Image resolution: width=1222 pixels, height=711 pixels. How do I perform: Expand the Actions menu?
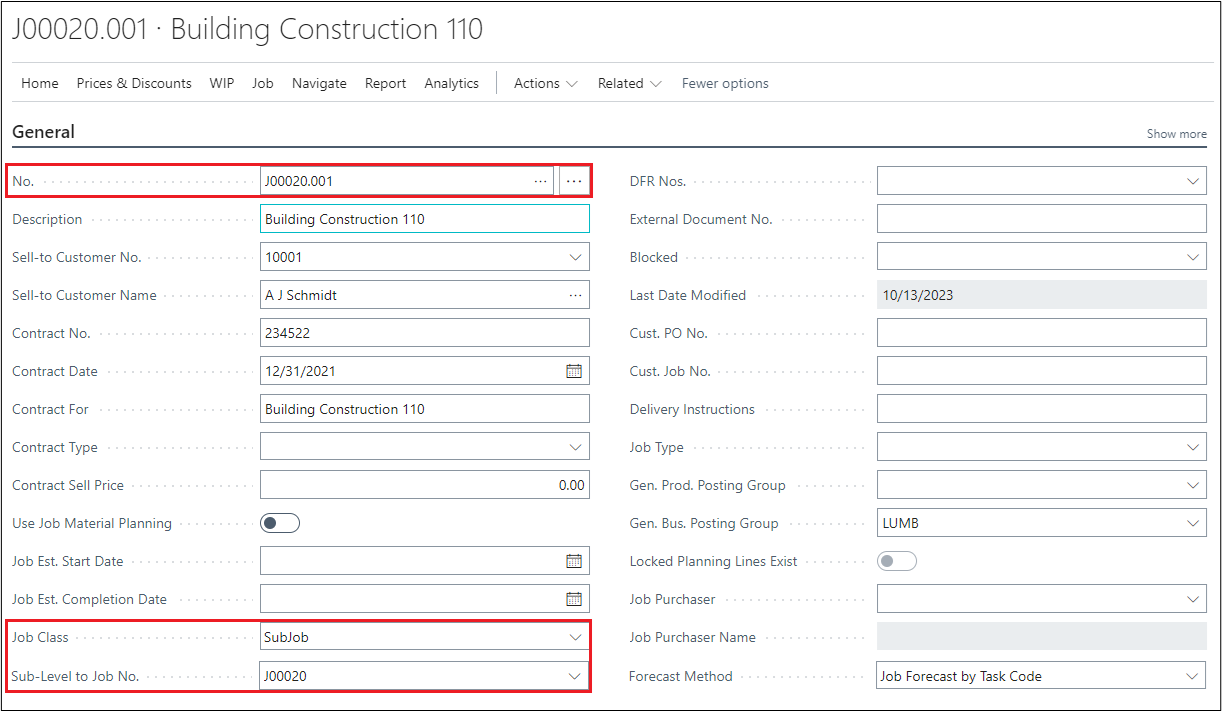coord(545,83)
